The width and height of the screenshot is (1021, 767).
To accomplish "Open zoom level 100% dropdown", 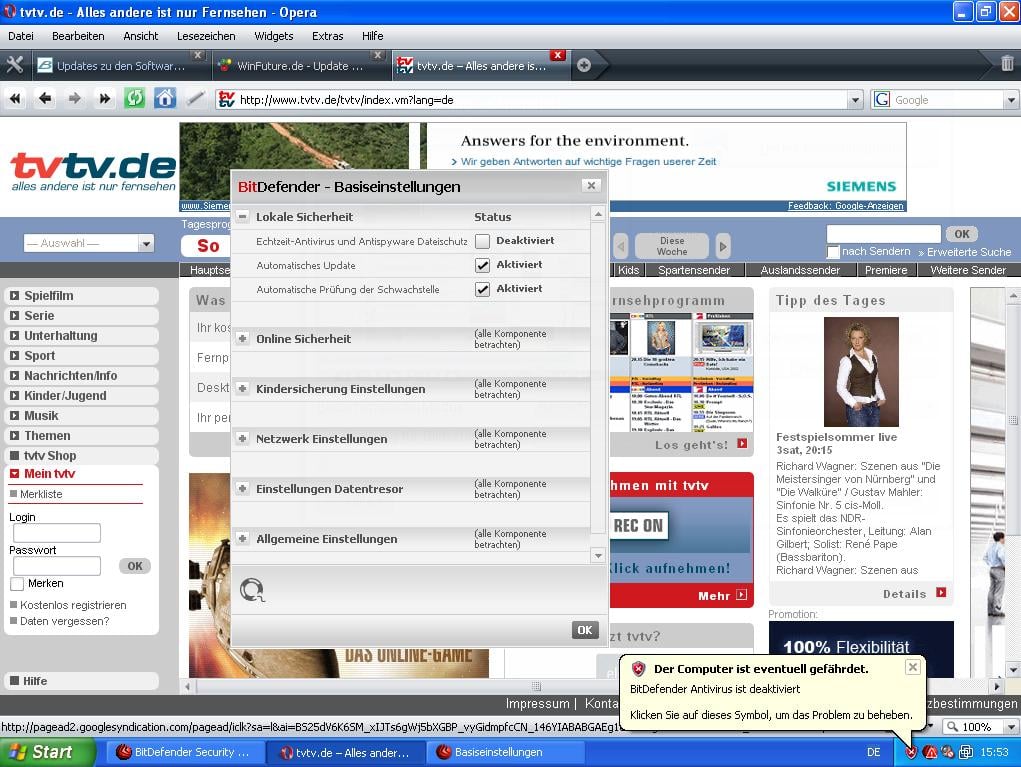I will coord(1011,727).
